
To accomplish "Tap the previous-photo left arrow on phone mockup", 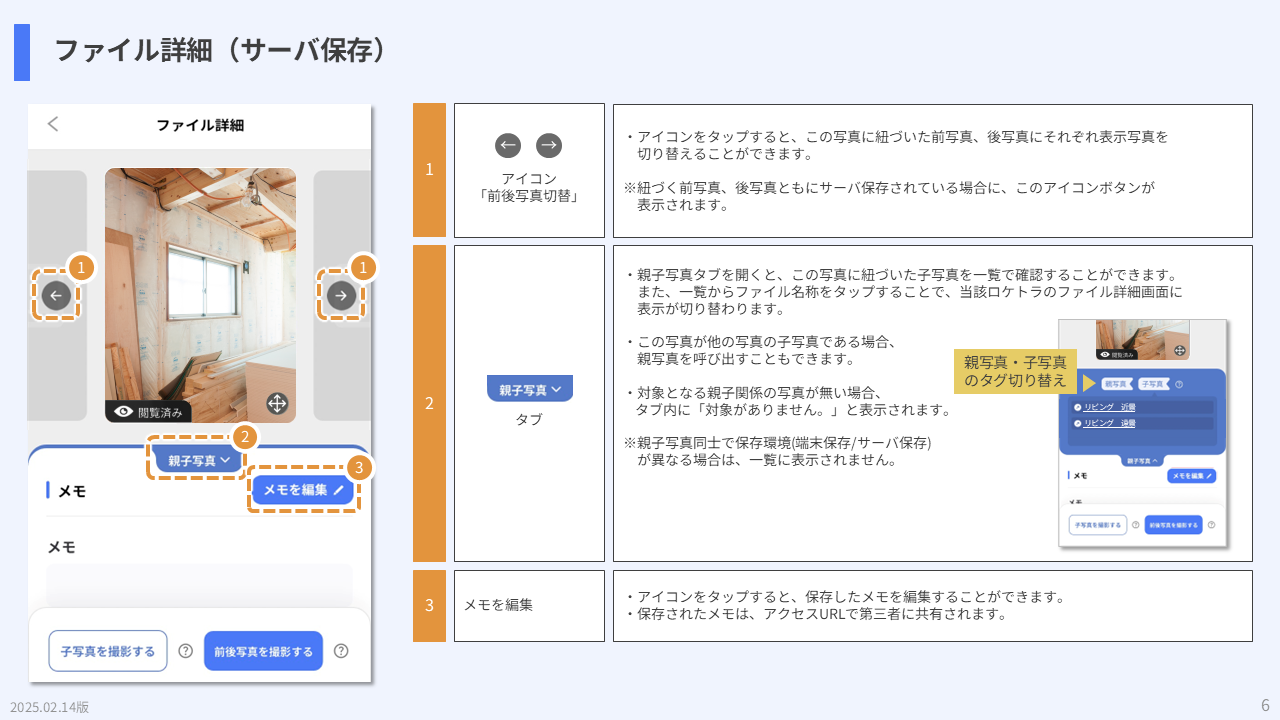I will pyautogui.click(x=56, y=295).
